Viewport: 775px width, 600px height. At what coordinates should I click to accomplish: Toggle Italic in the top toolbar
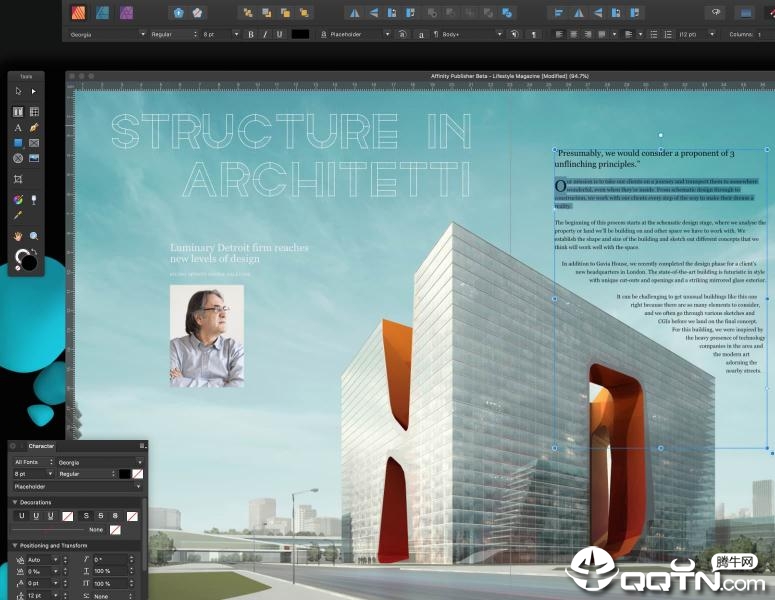point(265,34)
